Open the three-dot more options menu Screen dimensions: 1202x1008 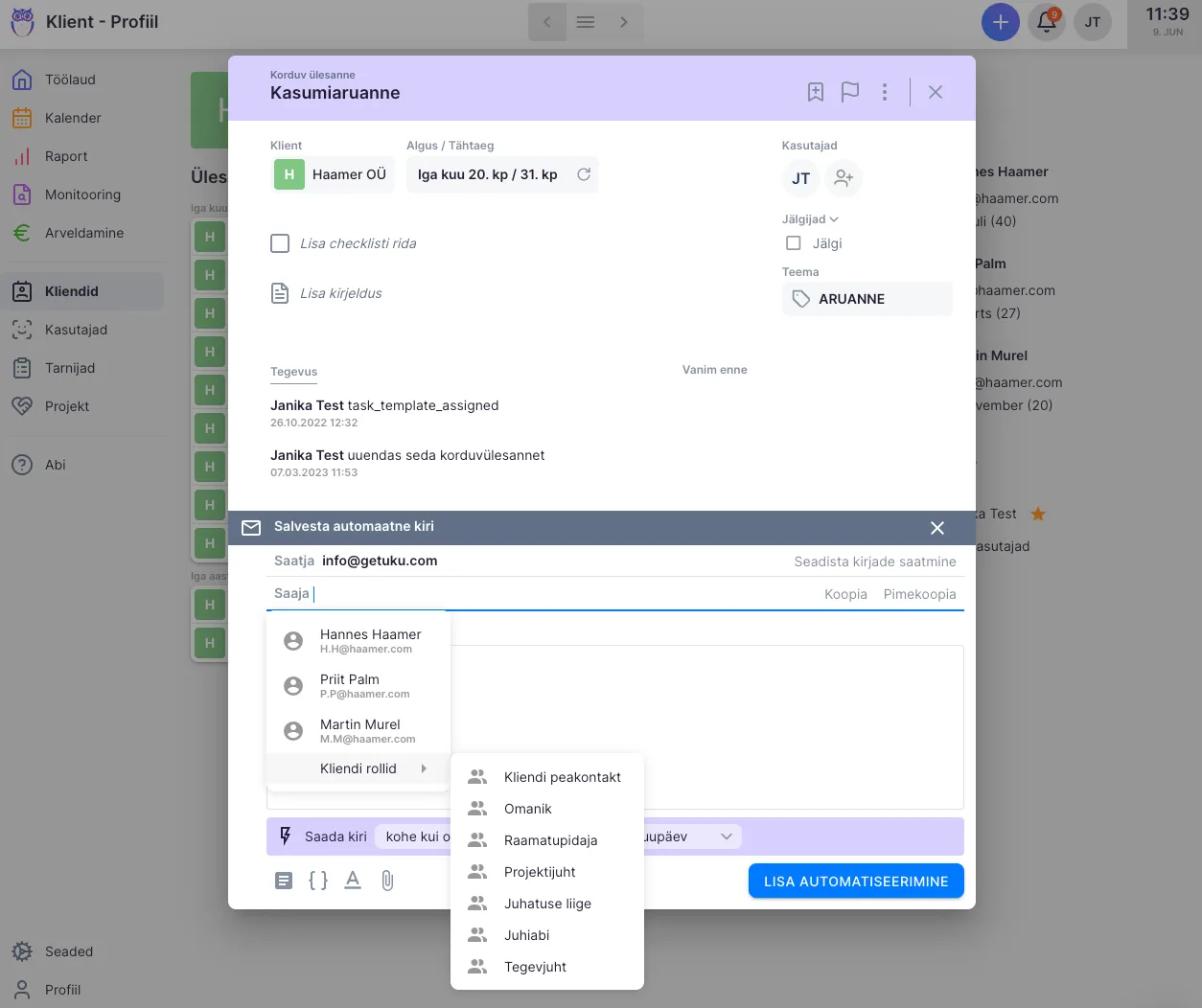point(884,92)
